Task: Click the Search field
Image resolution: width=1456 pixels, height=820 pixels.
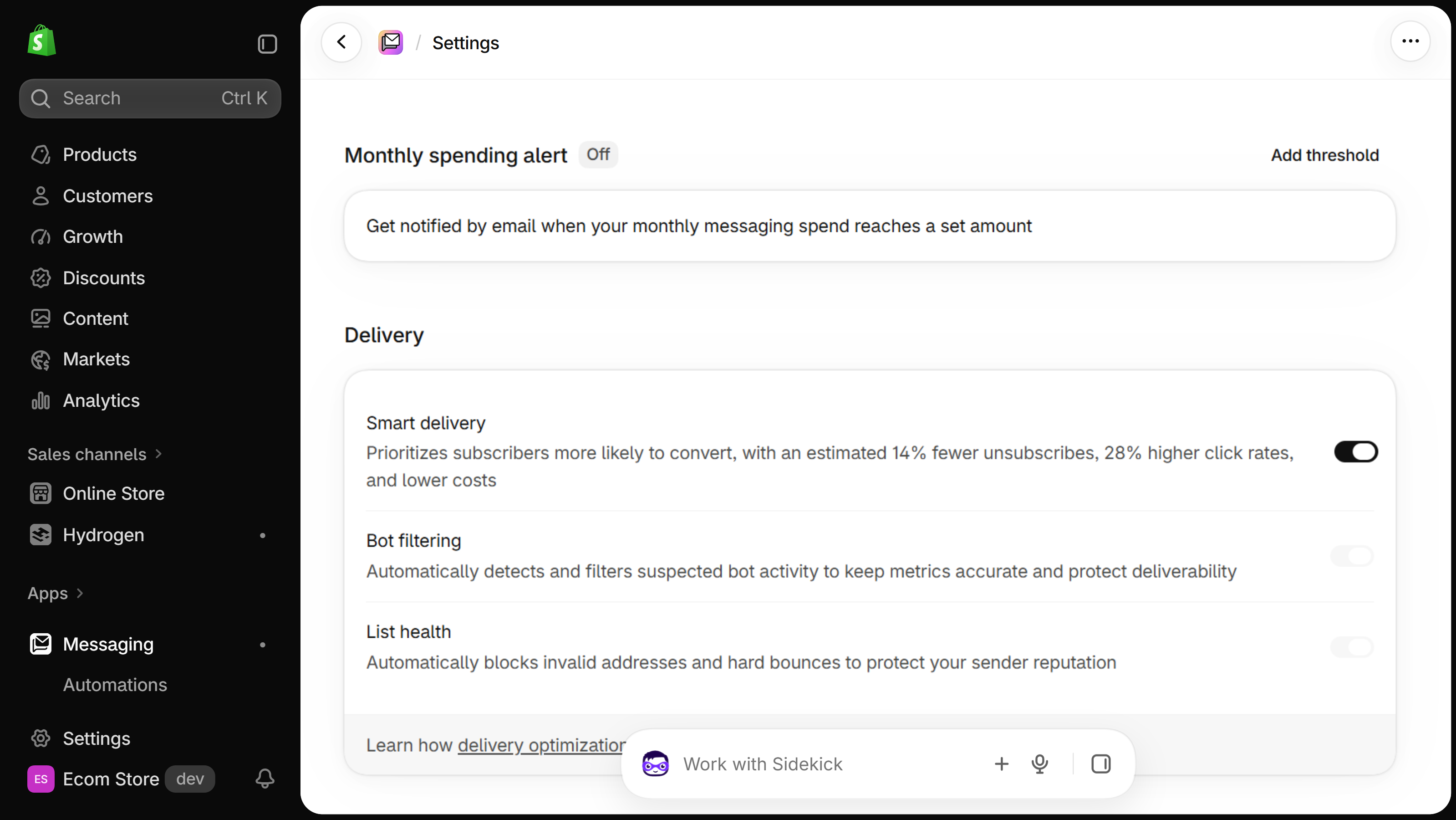Action: tap(150, 98)
